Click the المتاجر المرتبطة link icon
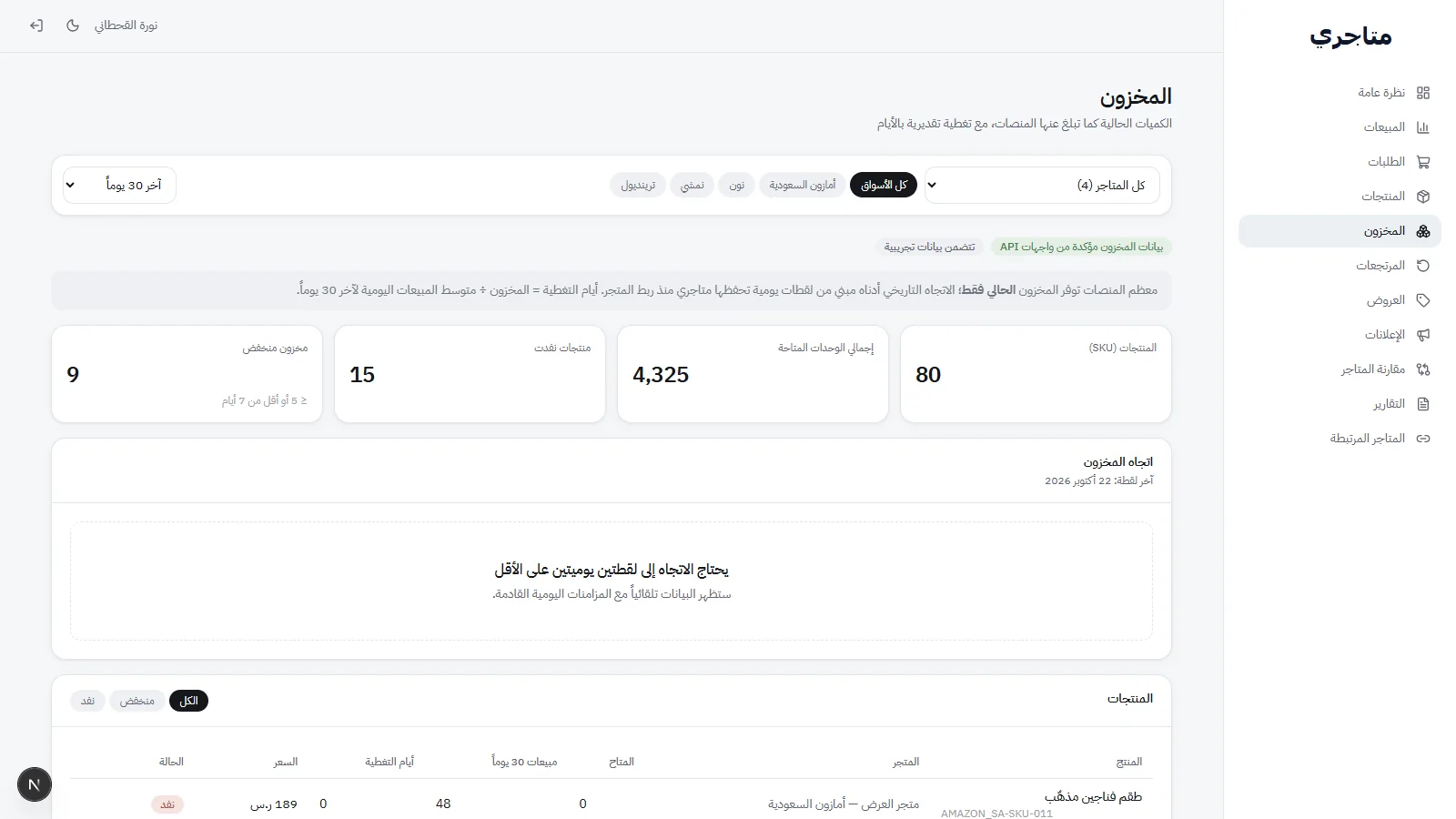This screenshot has width=1456, height=819. (x=1423, y=439)
